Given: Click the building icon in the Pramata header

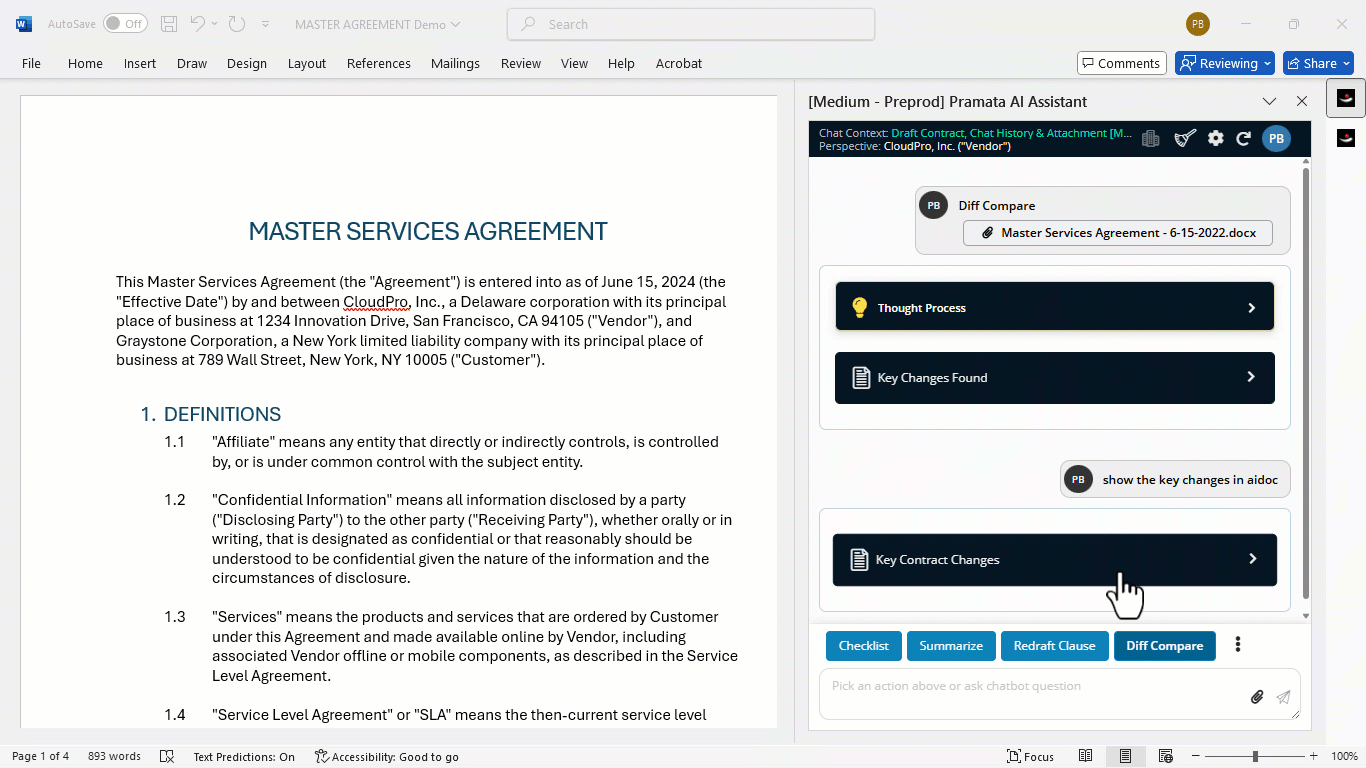Looking at the screenshot, I should [x=1151, y=139].
